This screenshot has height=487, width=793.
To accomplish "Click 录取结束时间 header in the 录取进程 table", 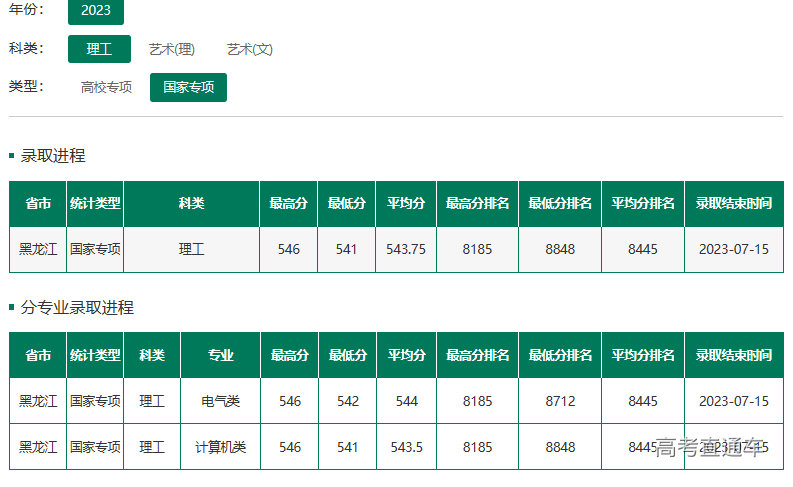I will pyautogui.click(x=734, y=203).
